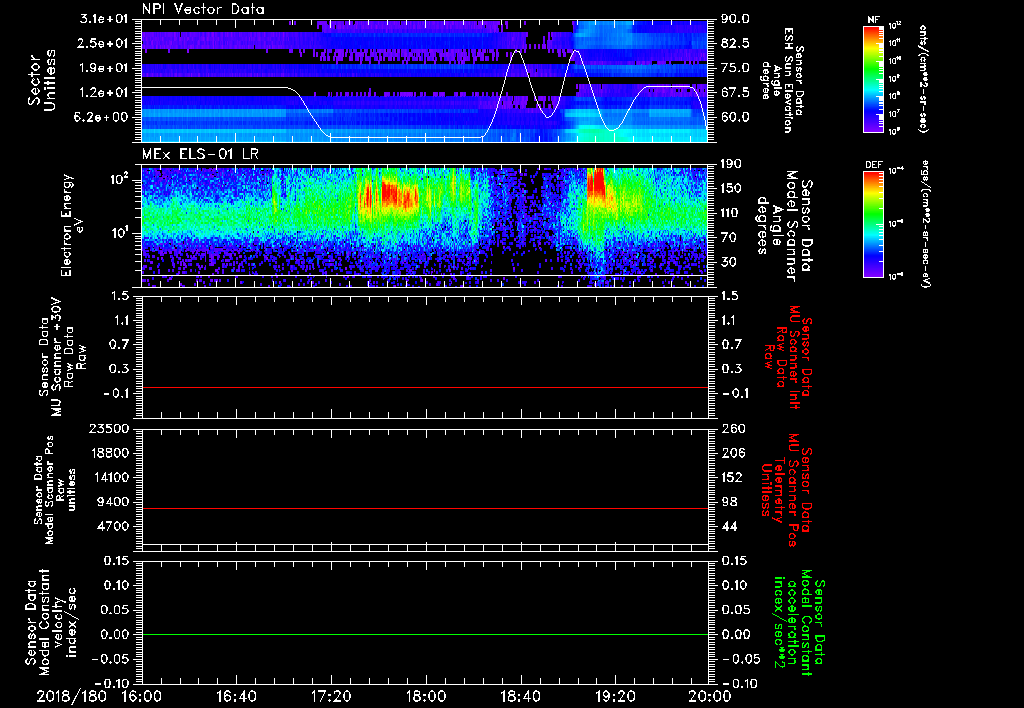Click the 152 telemetry tick label
The image size is (1024, 708).
[x=732, y=477]
